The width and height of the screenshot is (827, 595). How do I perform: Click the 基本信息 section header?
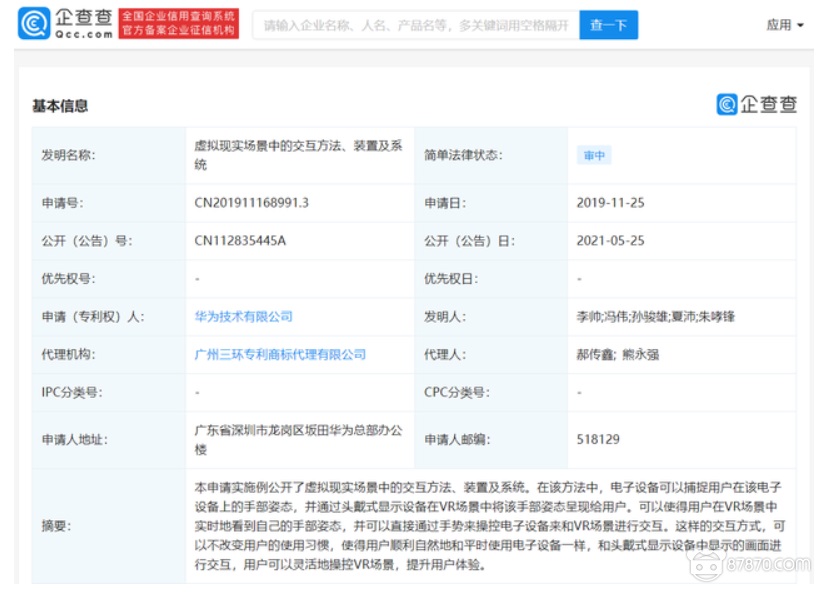pos(60,104)
